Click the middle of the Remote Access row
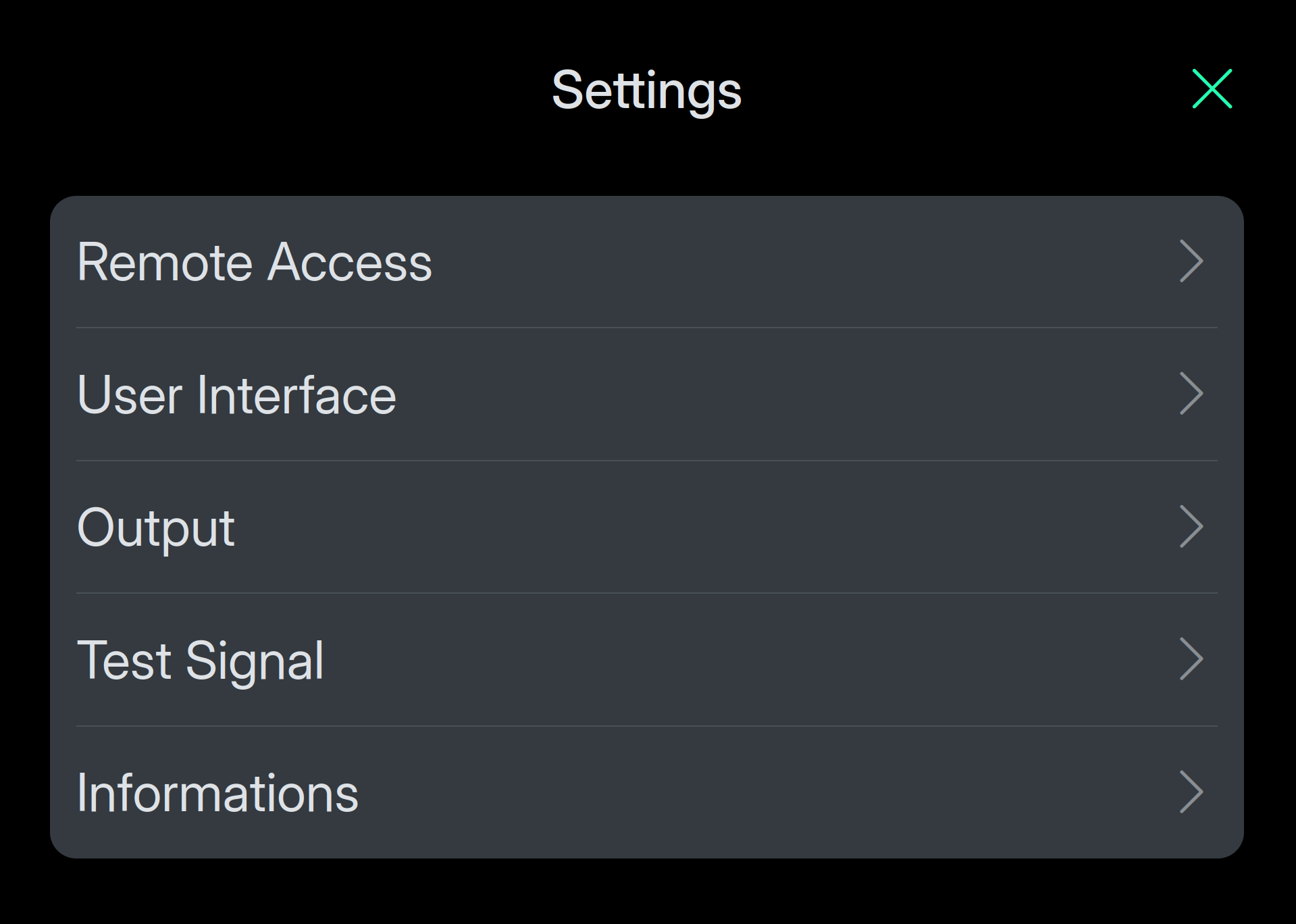This screenshot has width=1296, height=924. click(646, 262)
